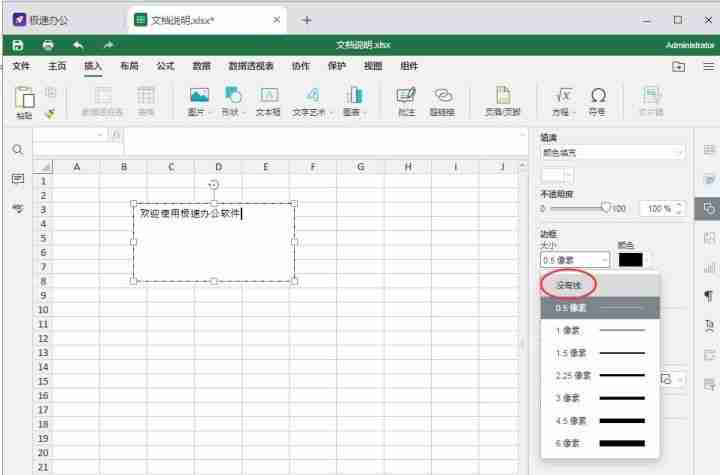Expand the formula bar chevron
This screenshot has height=475, width=720.
523,135
